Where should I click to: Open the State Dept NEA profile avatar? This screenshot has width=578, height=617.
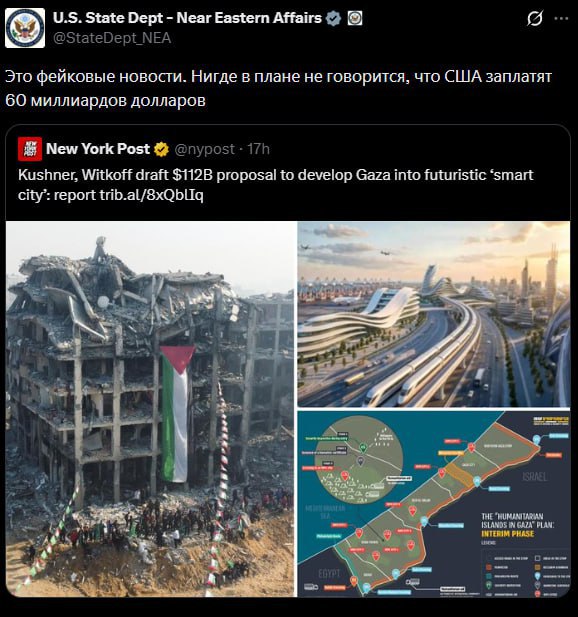click(x=25, y=28)
